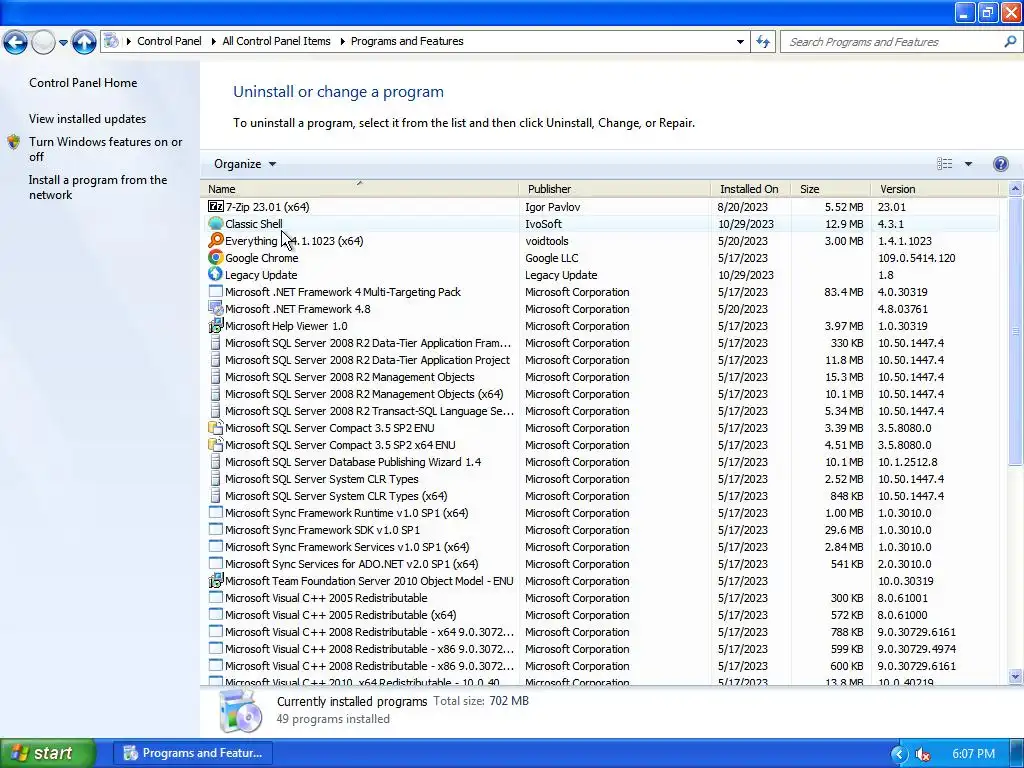Click the Google Chrome icon

(216, 257)
